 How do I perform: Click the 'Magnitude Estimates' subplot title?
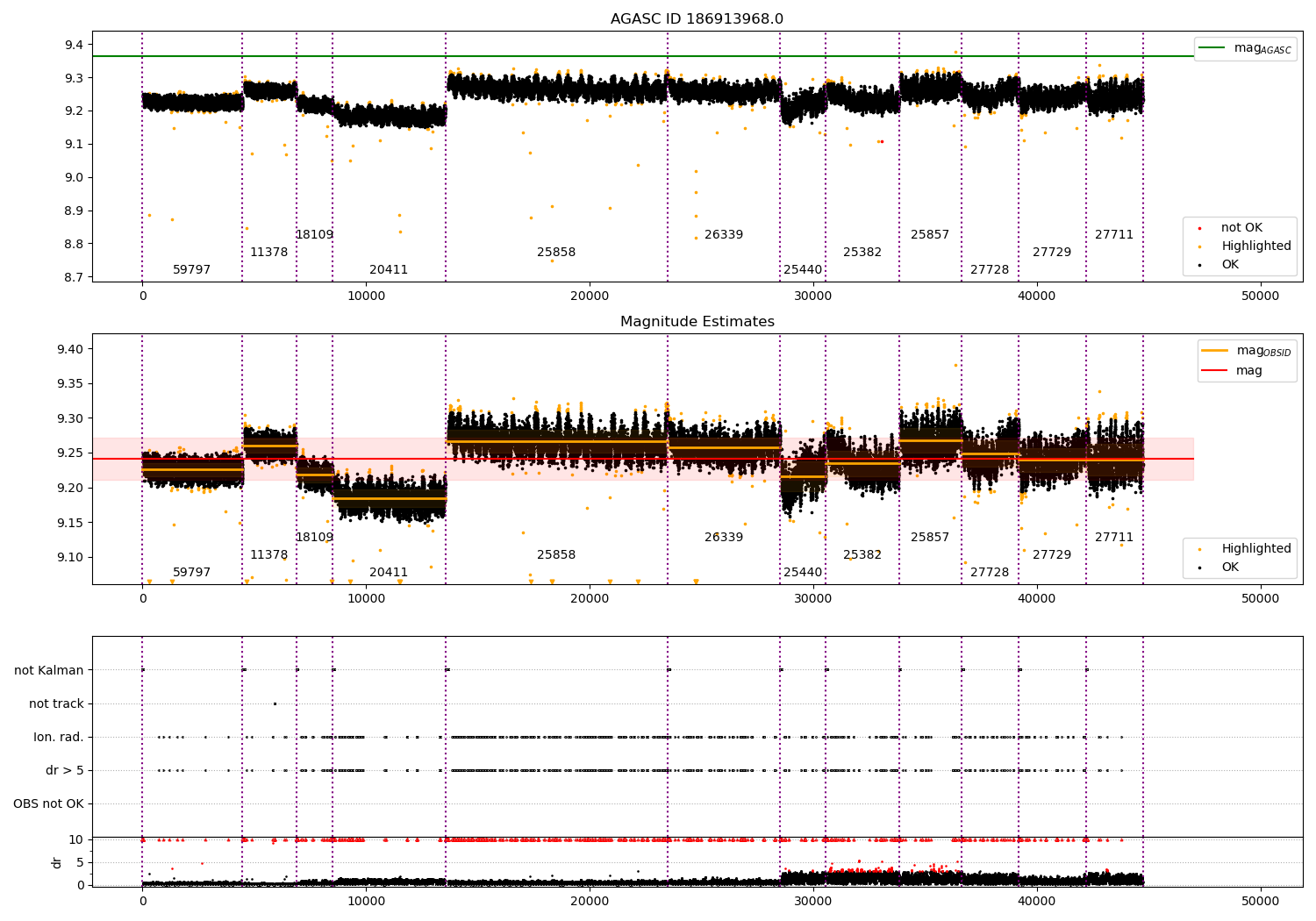(697, 322)
